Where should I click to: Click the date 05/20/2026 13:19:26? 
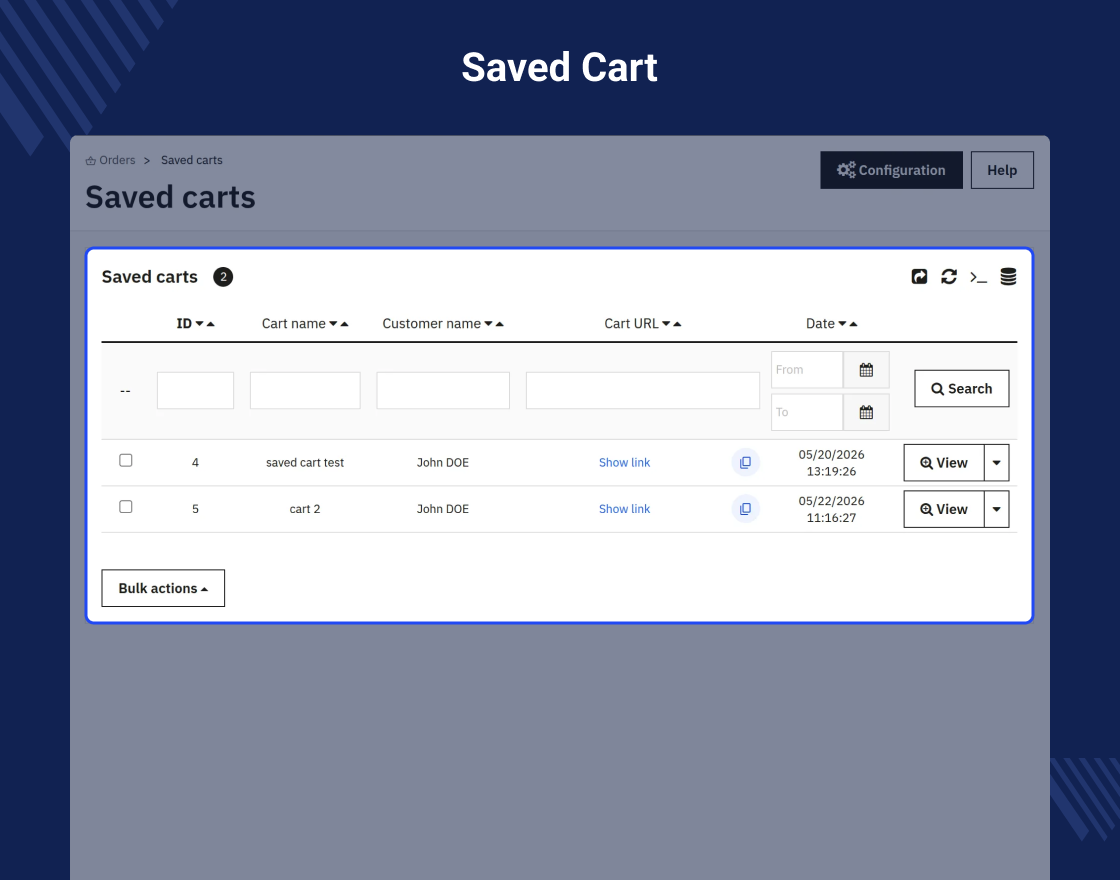tap(831, 463)
